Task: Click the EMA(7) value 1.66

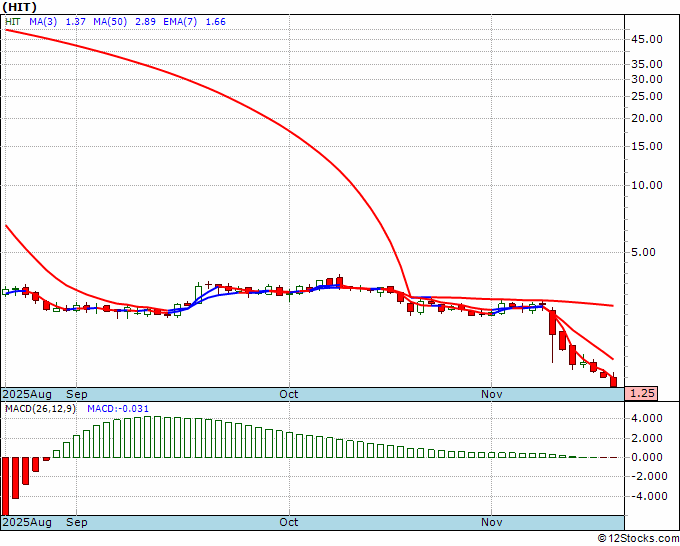Action: 216,22
